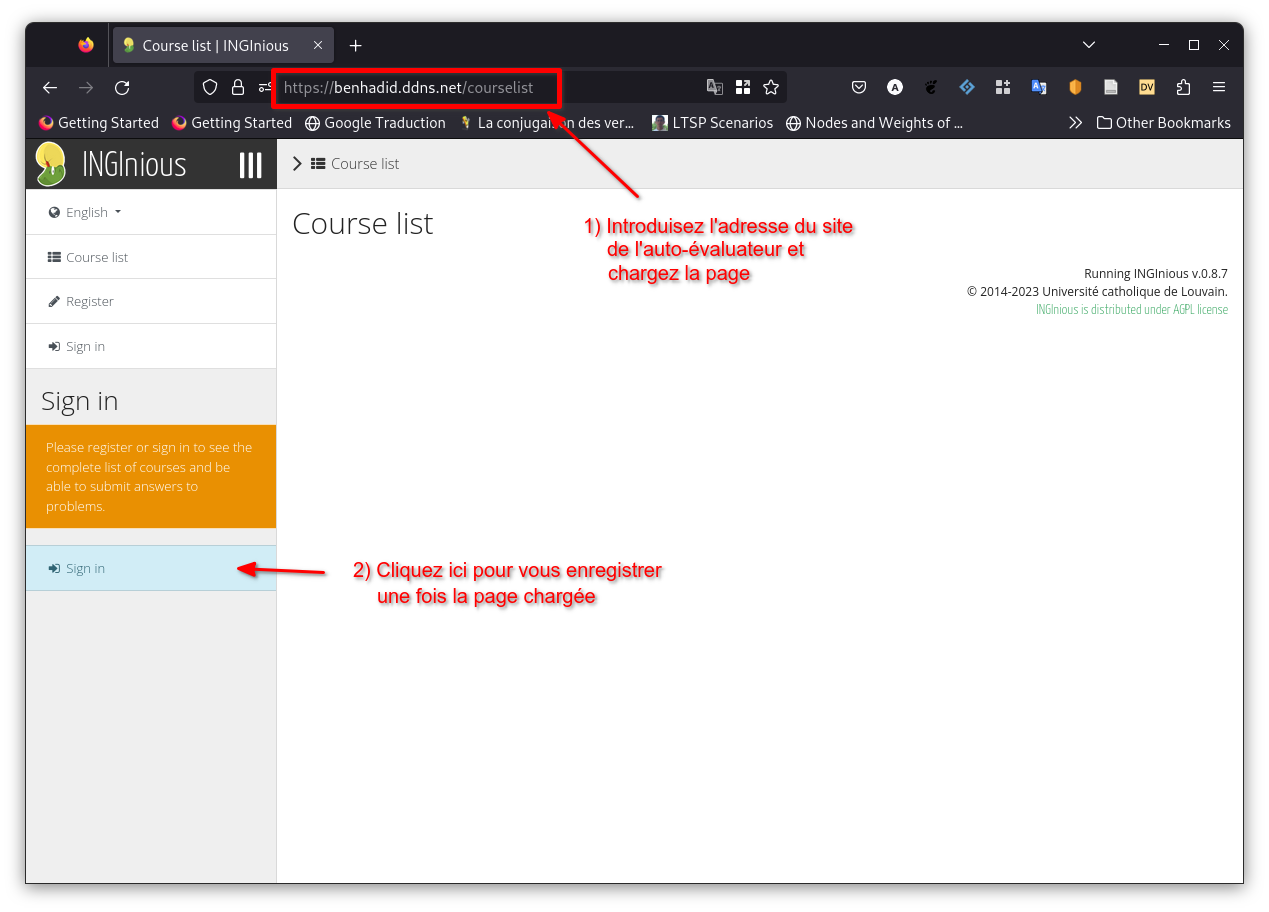Image resolution: width=1269 pixels, height=912 pixels.
Task: Open the list all tabs dropdown
Action: click(x=1089, y=45)
